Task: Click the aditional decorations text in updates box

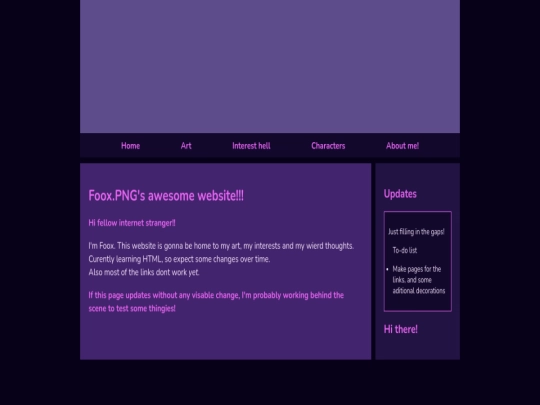Action: point(419,291)
